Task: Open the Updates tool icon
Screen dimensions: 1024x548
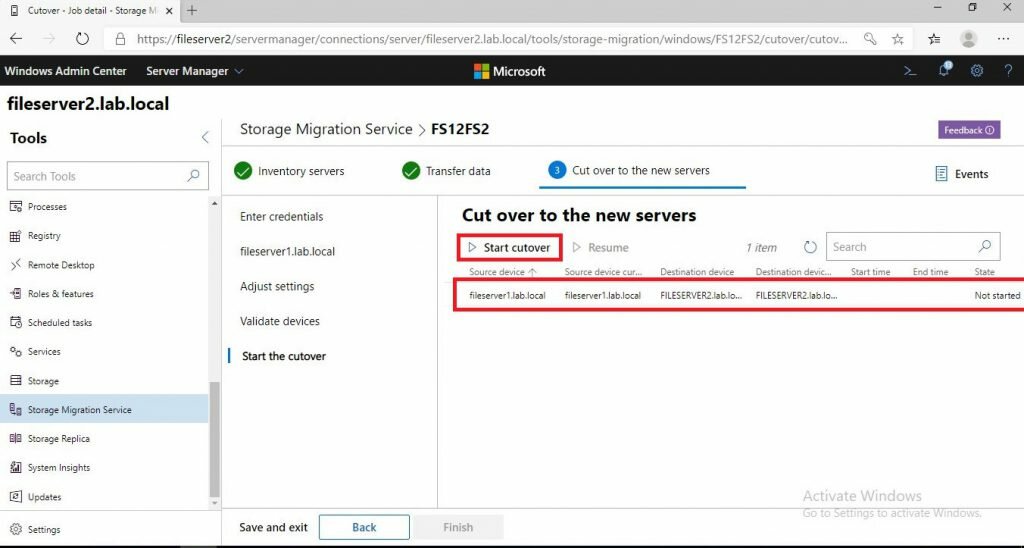Action: point(15,496)
